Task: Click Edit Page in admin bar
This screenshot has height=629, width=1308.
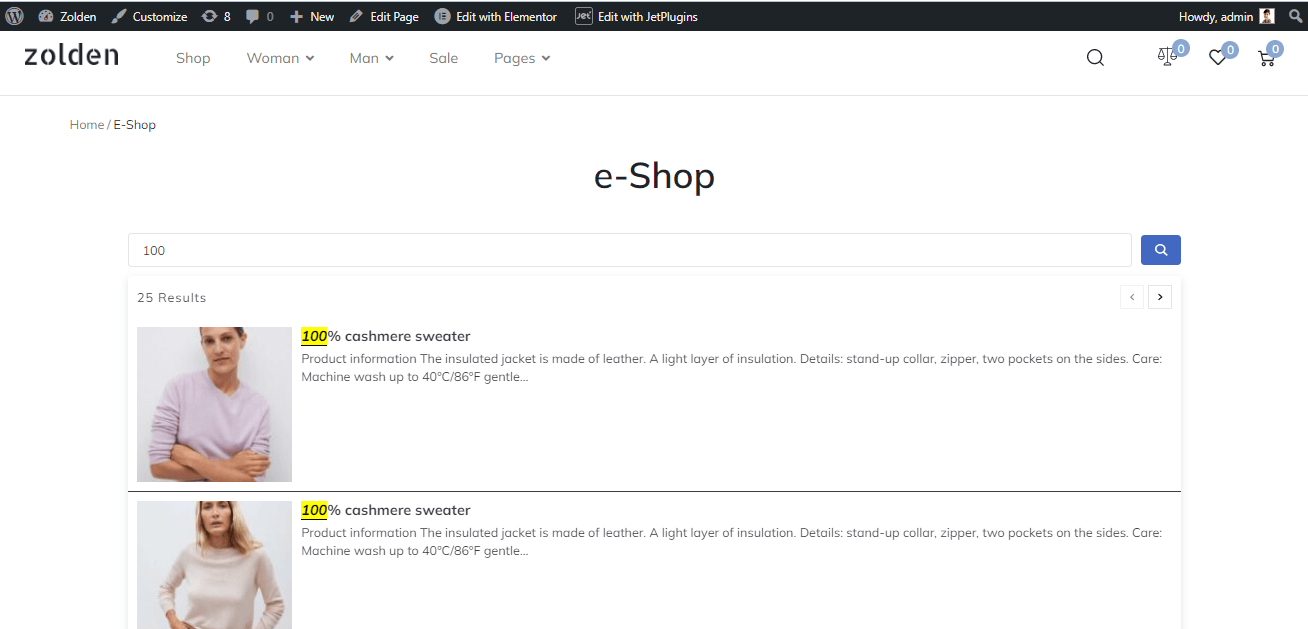Action: coord(384,16)
